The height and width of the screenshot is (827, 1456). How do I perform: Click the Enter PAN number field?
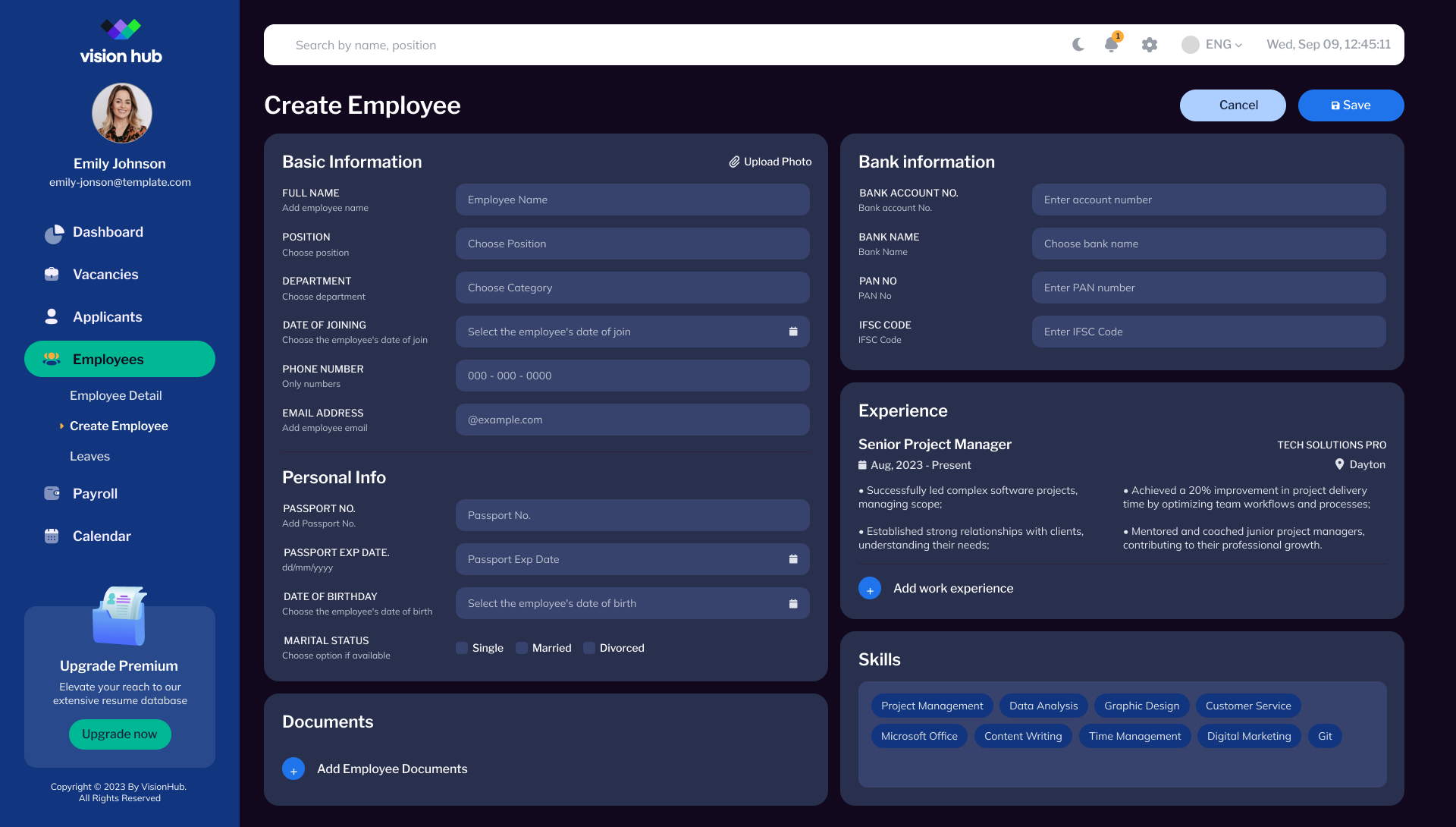[x=1209, y=288]
